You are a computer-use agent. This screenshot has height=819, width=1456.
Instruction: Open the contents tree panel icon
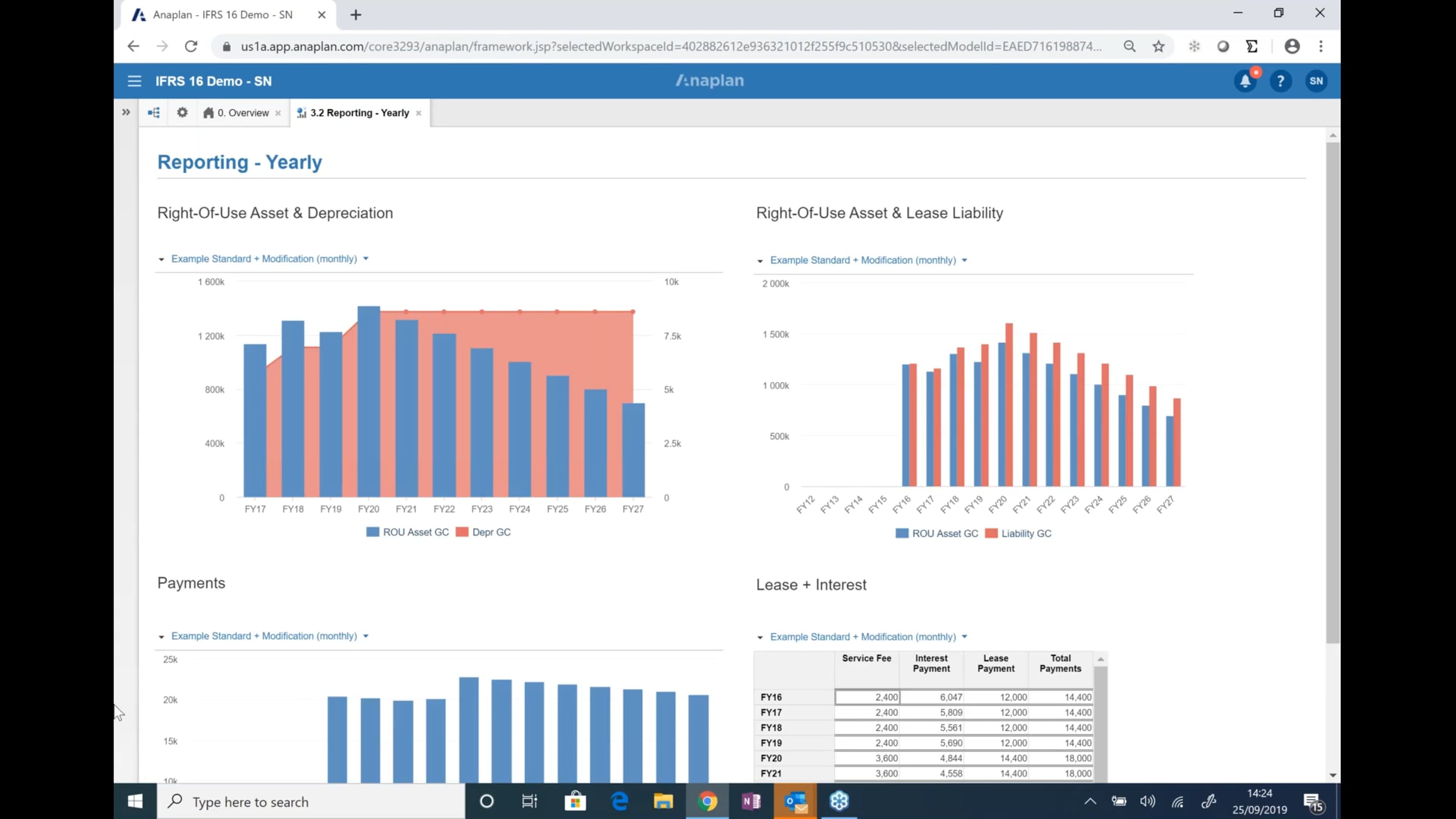click(x=153, y=113)
